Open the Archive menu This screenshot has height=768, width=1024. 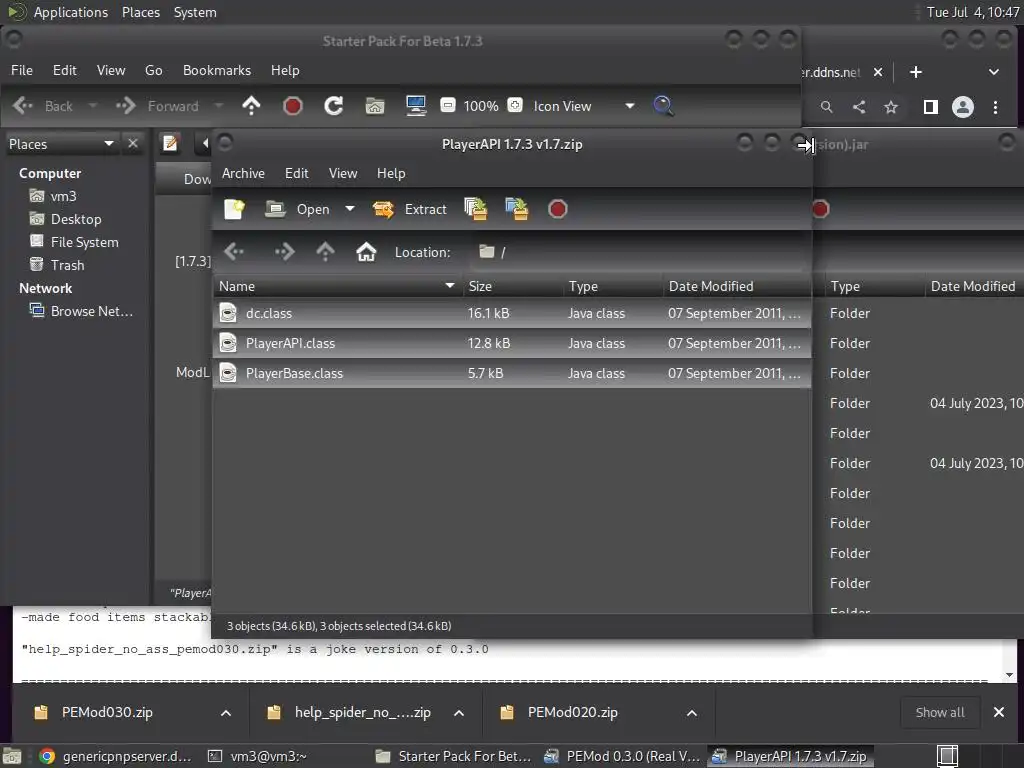pyautogui.click(x=243, y=173)
